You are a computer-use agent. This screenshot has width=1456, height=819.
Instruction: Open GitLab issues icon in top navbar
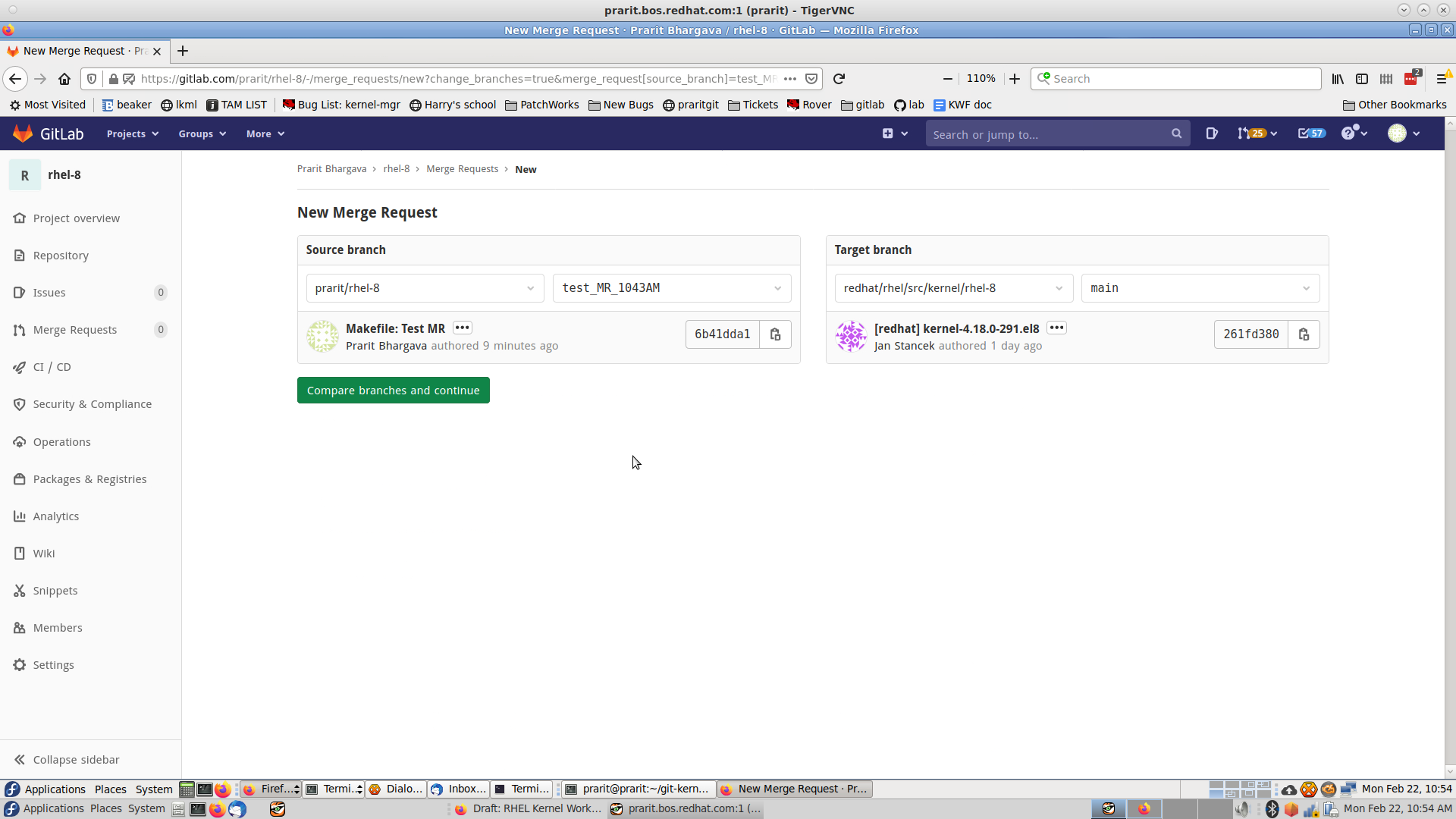point(1211,133)
